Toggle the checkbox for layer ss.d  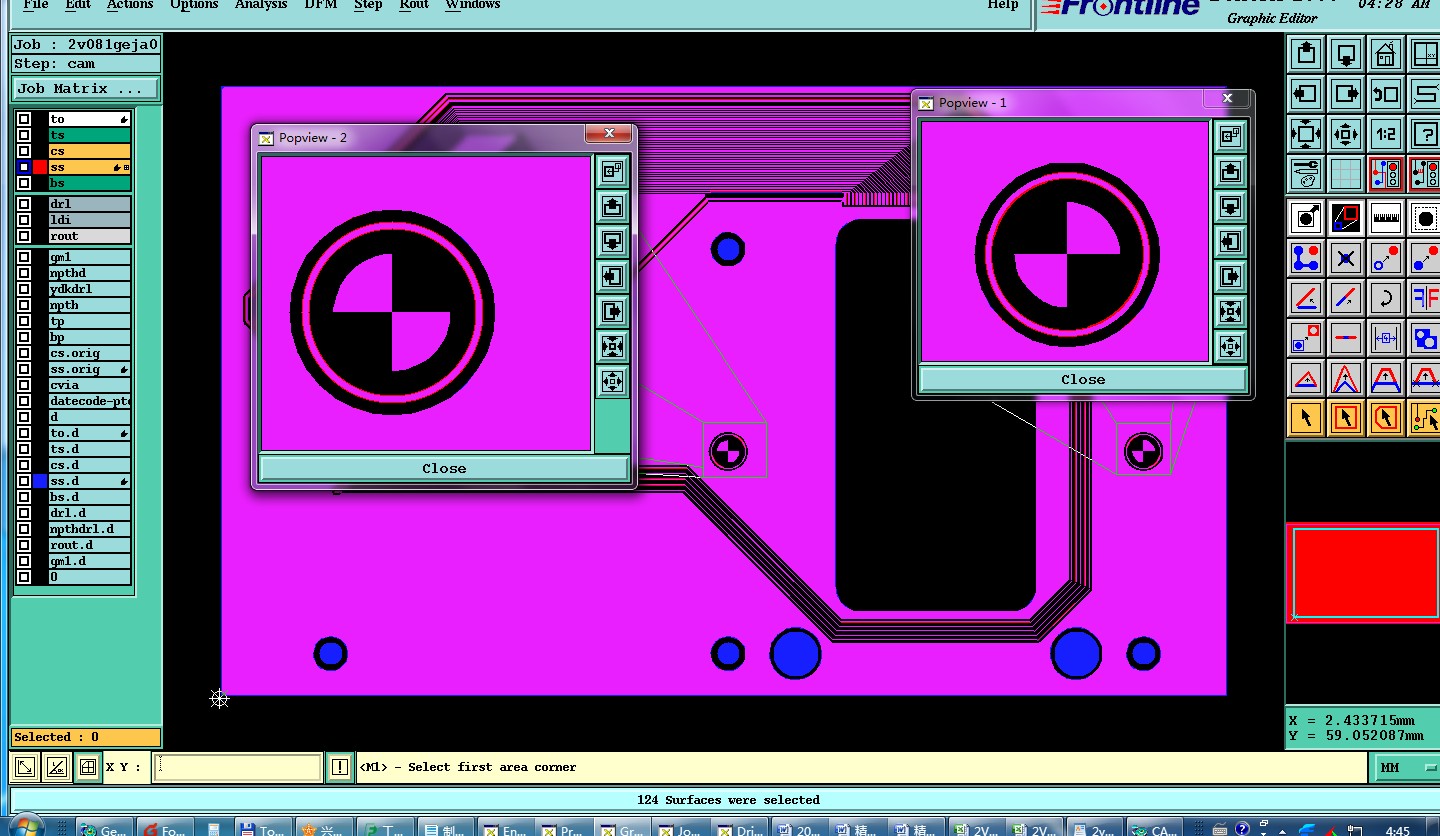click(23, 481)
